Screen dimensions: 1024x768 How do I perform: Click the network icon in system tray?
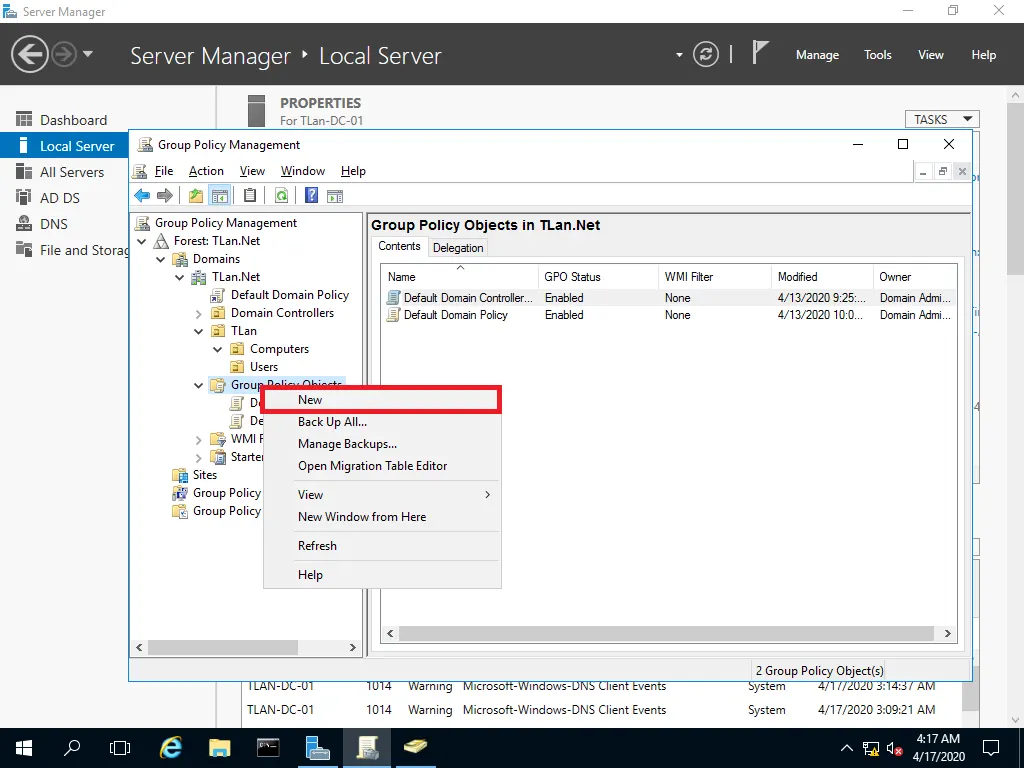click(871, 748)
